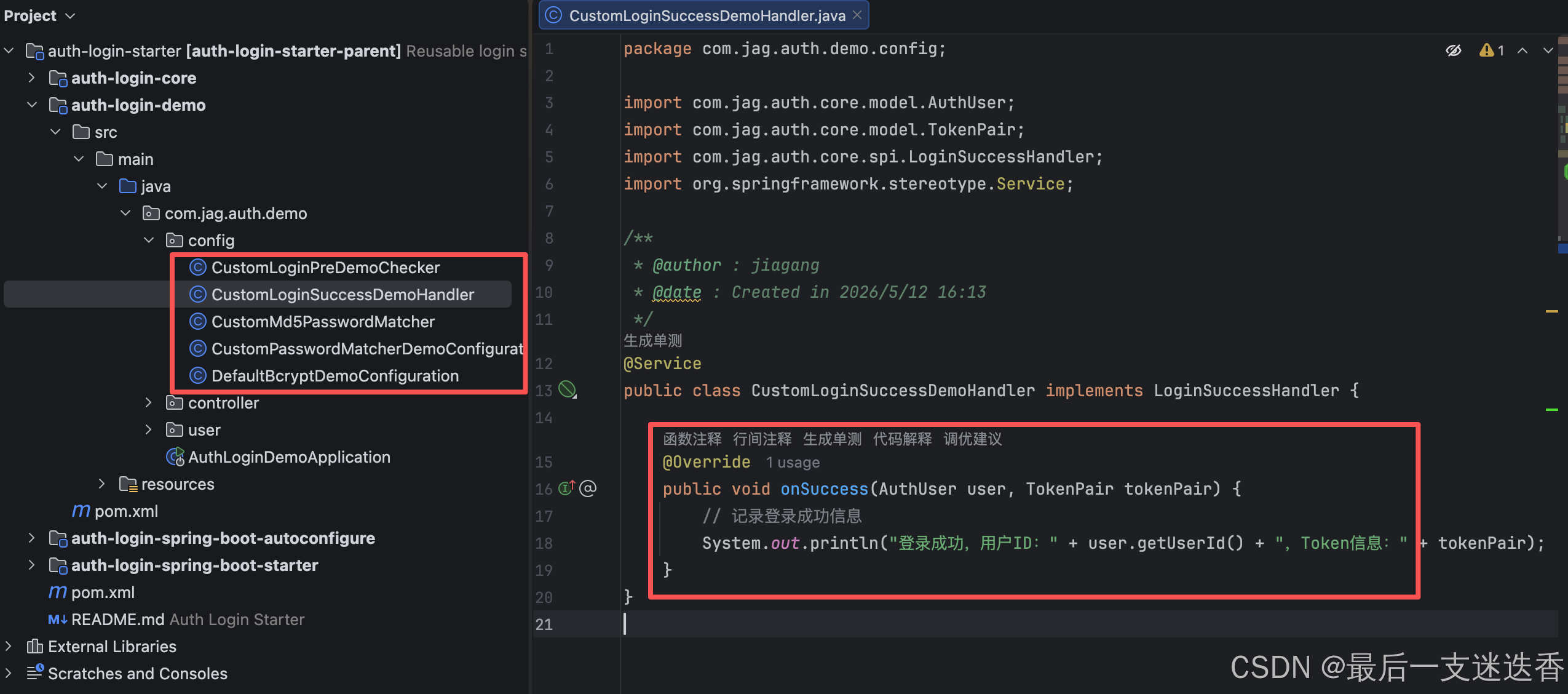
Task: Click the class icon in the editor tab
Action: 553,15
